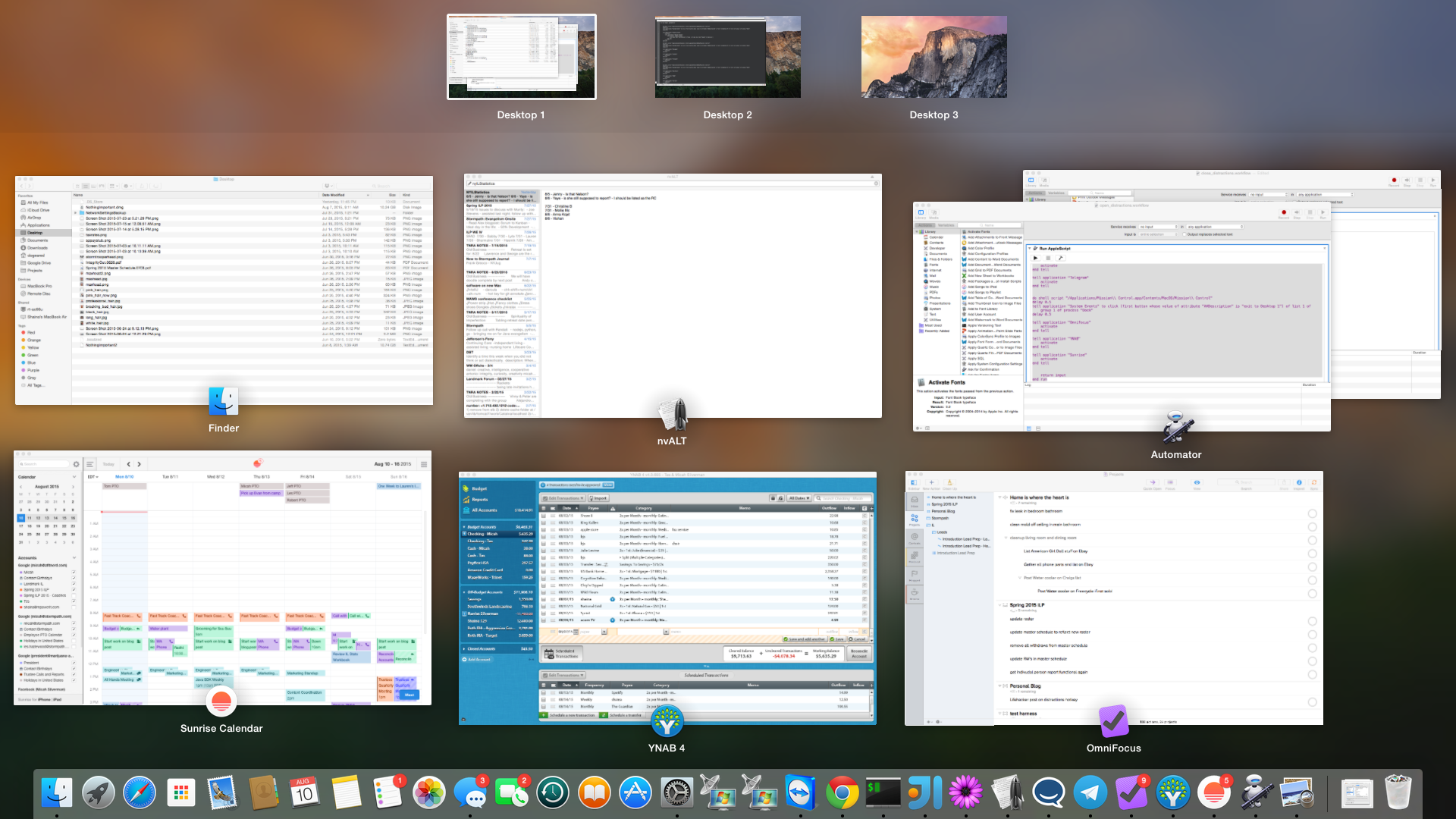Select the Desktop 3 space thumbnail

[934, 58]
